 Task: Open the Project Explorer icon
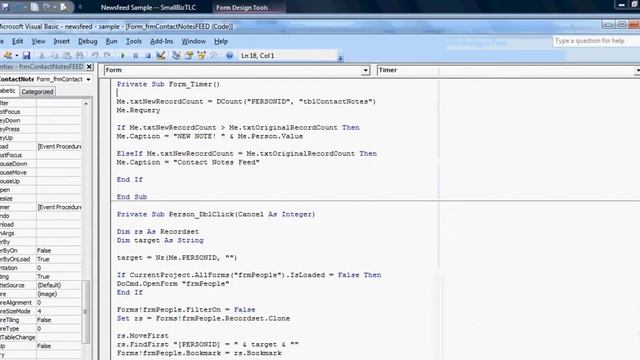coord(176,56)
